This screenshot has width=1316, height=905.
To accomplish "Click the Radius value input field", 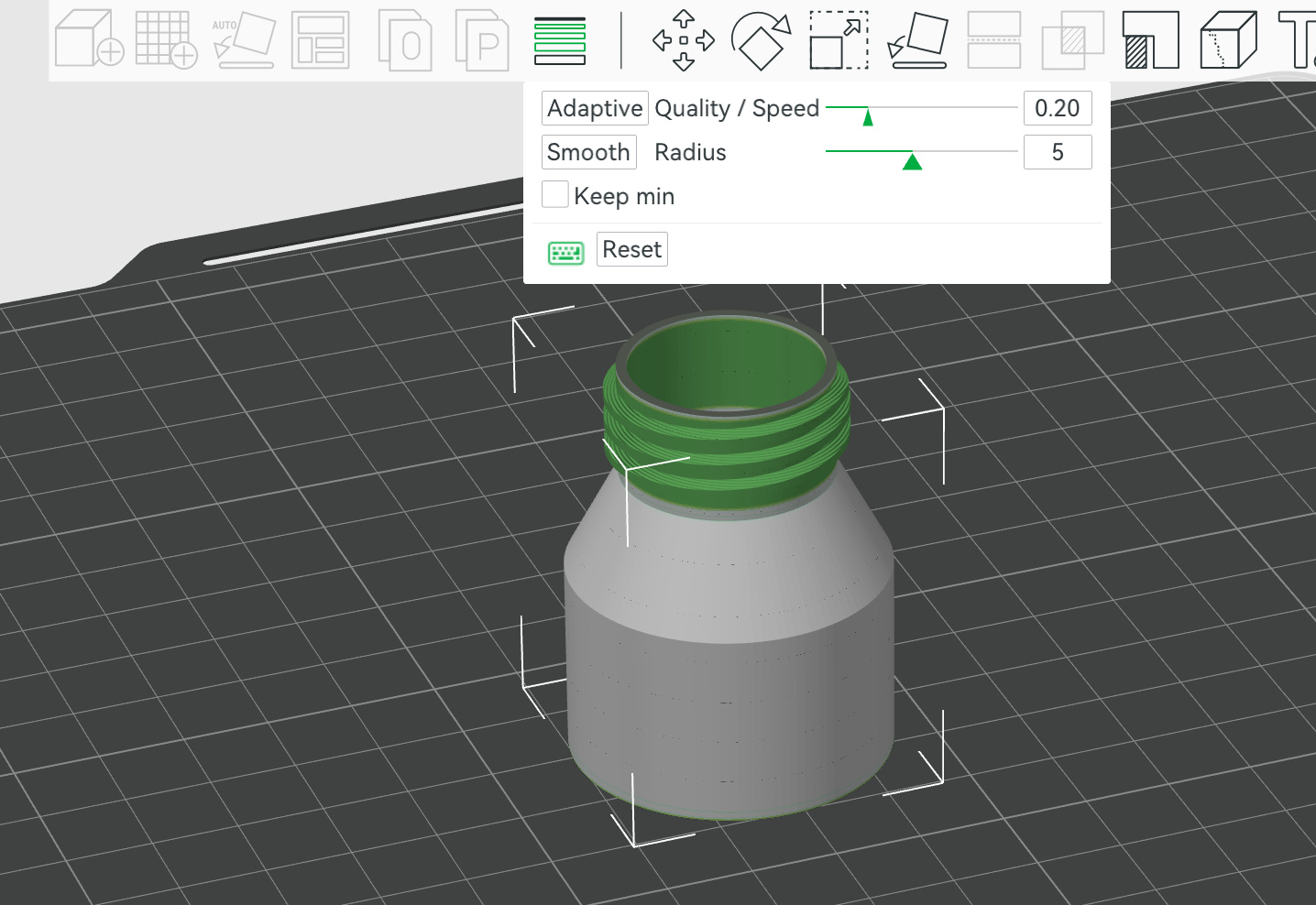I will 1057,152.
